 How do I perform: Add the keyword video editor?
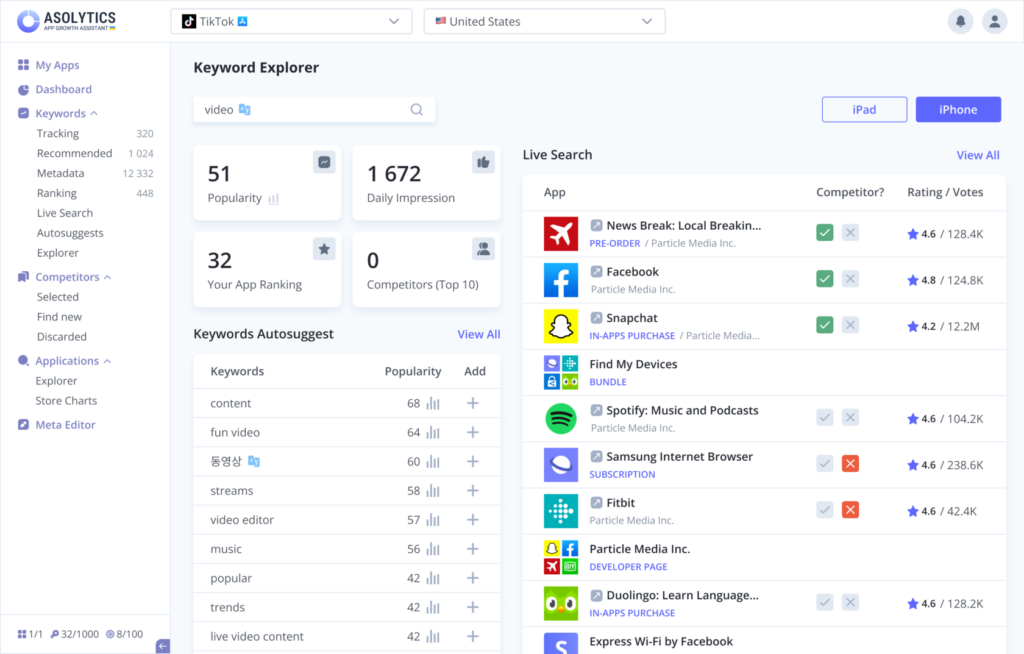pyautogui.click(x=473, y=520)
